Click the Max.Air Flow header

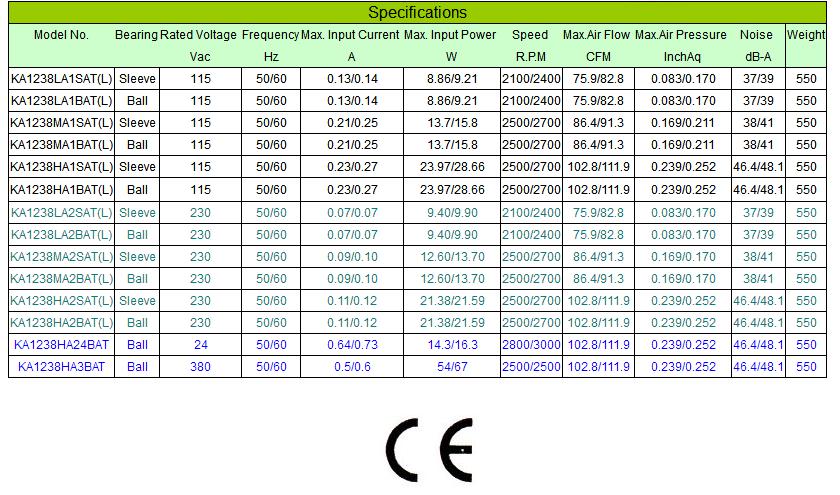click(596, 34)
